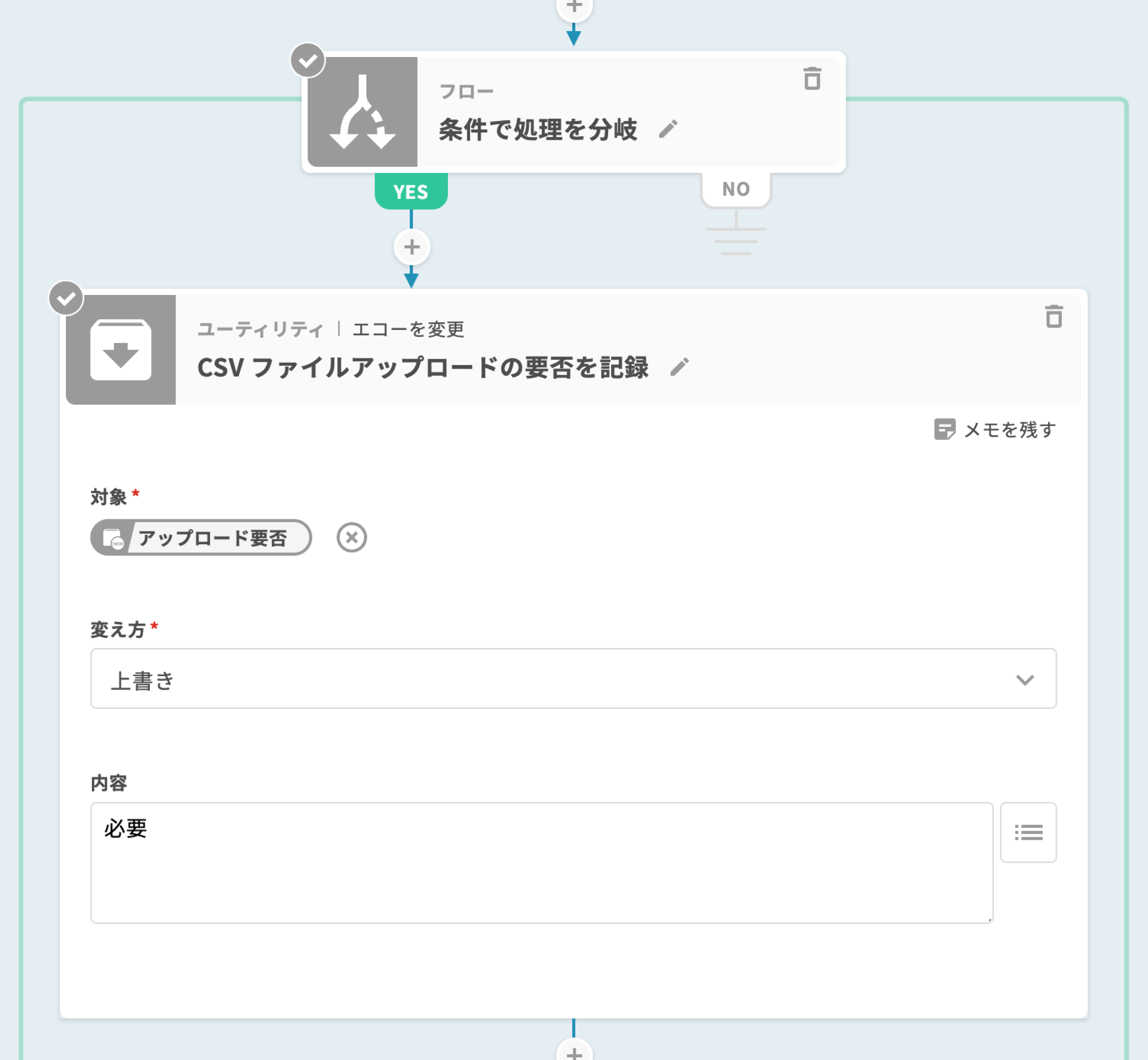This screenshot has height=1060, width=1148.
Task: Click メモを残す to leave a memo
Action: (996, 429)
